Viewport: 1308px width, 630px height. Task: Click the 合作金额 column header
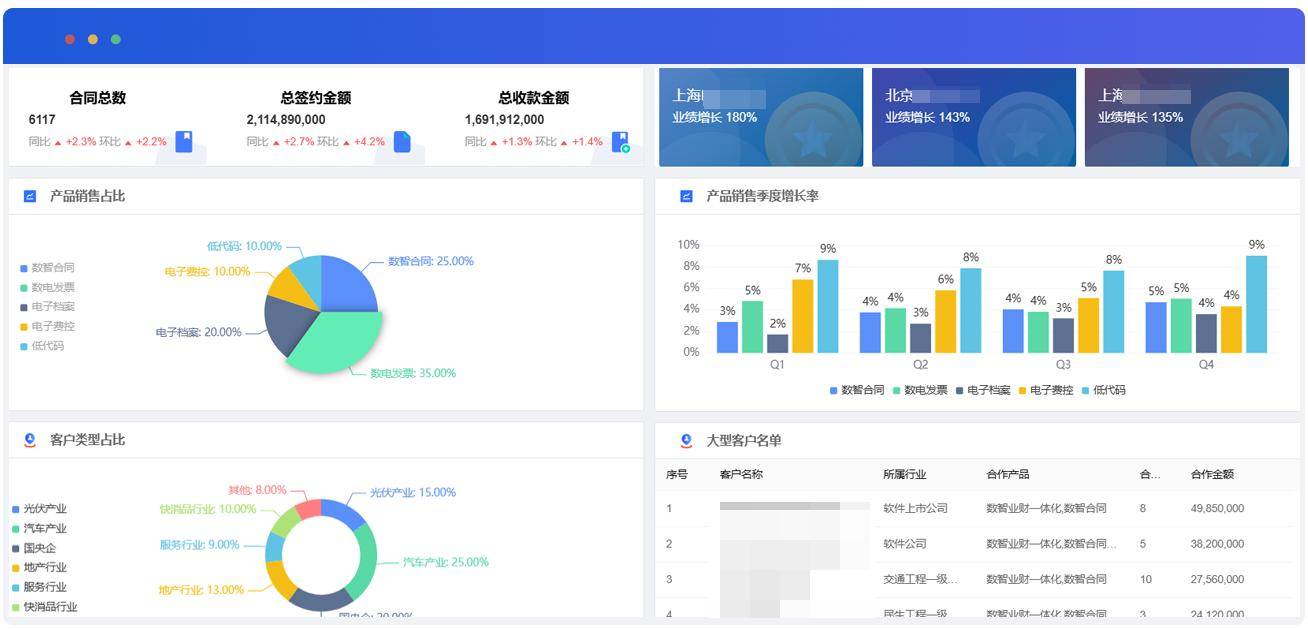pos(1212,474)
